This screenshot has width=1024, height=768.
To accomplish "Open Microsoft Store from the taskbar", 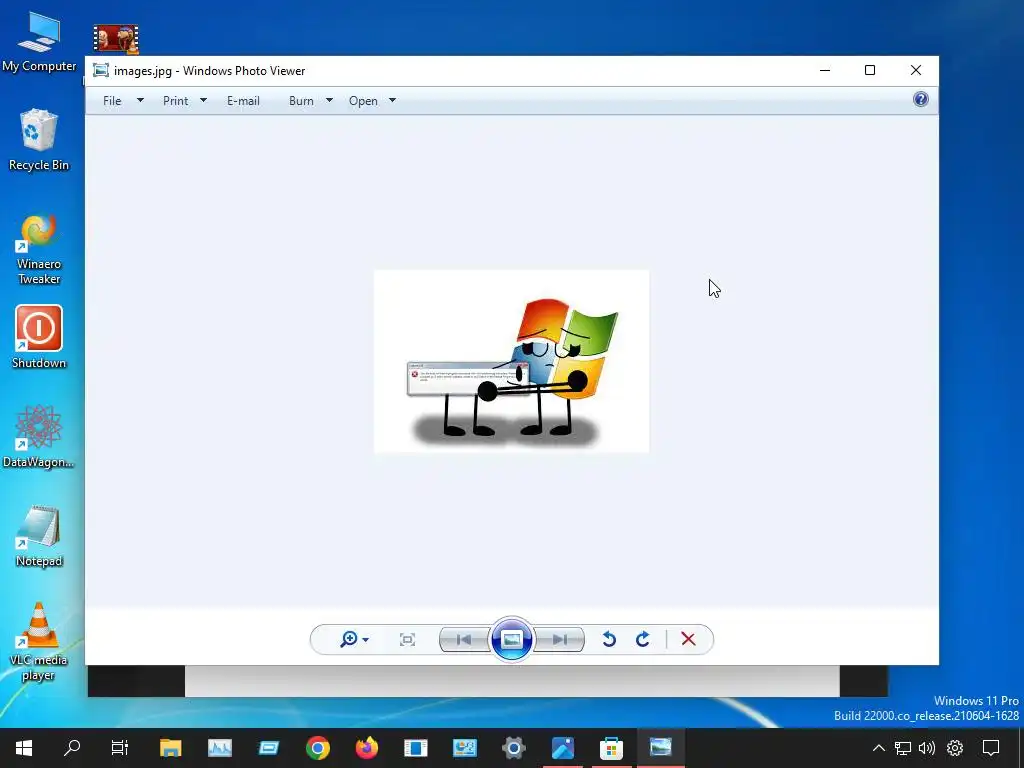I will click(611, 748).
